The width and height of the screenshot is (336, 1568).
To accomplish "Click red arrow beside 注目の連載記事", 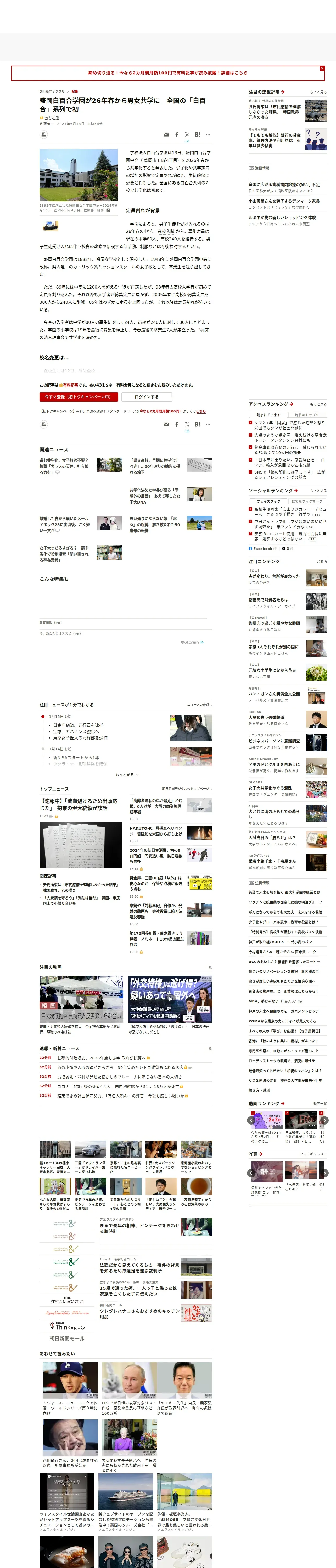I will pos(283,92).
